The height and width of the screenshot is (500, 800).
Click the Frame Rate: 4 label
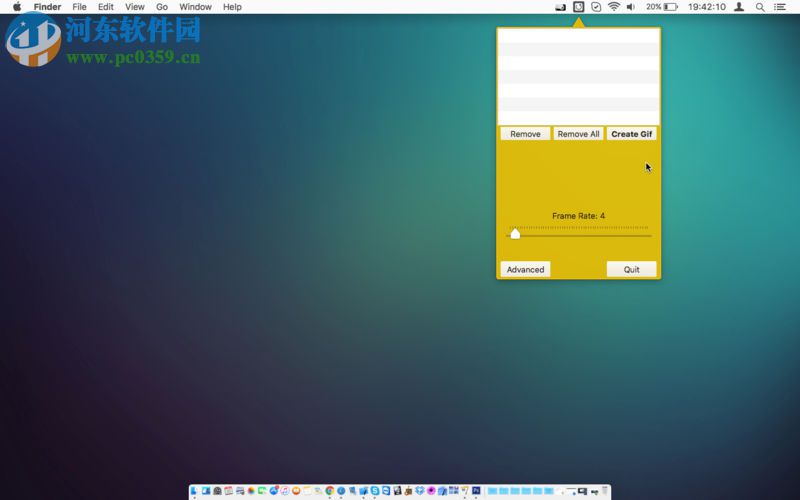pyautogui.click(x=578, y=216)
